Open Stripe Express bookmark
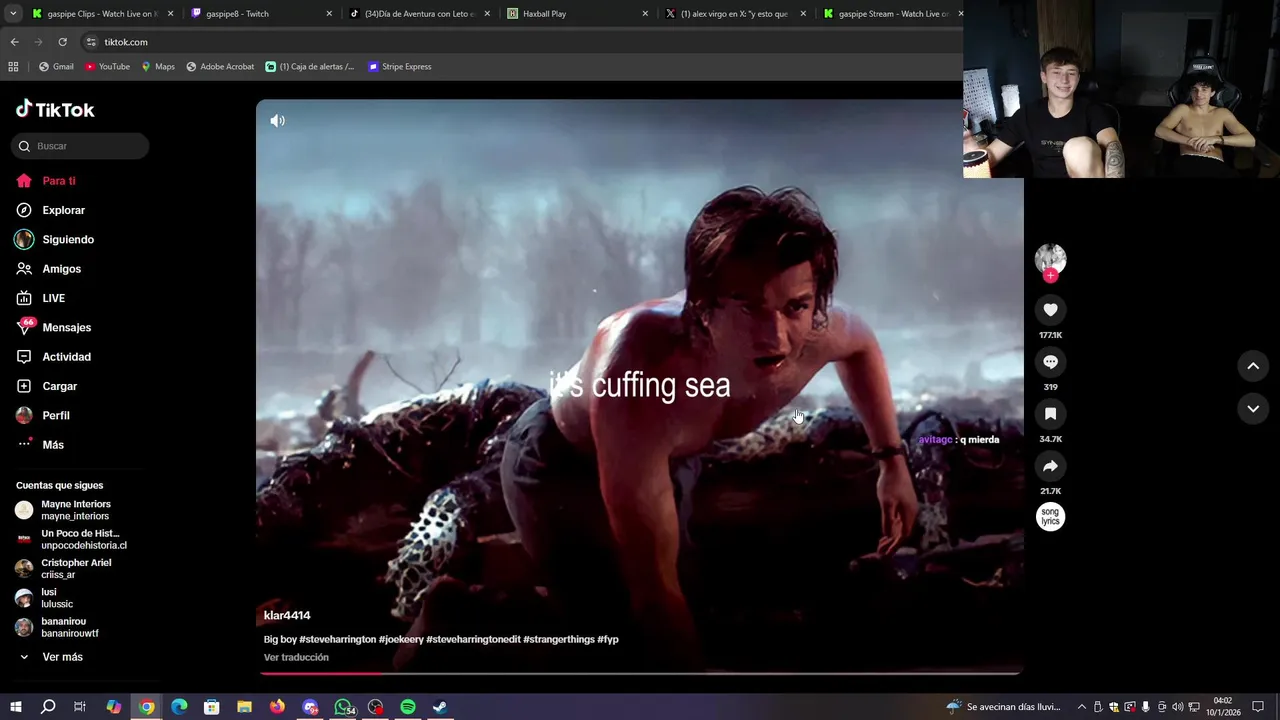Image resolution: width=1280 pixels, height=720 pixels. 399,67
